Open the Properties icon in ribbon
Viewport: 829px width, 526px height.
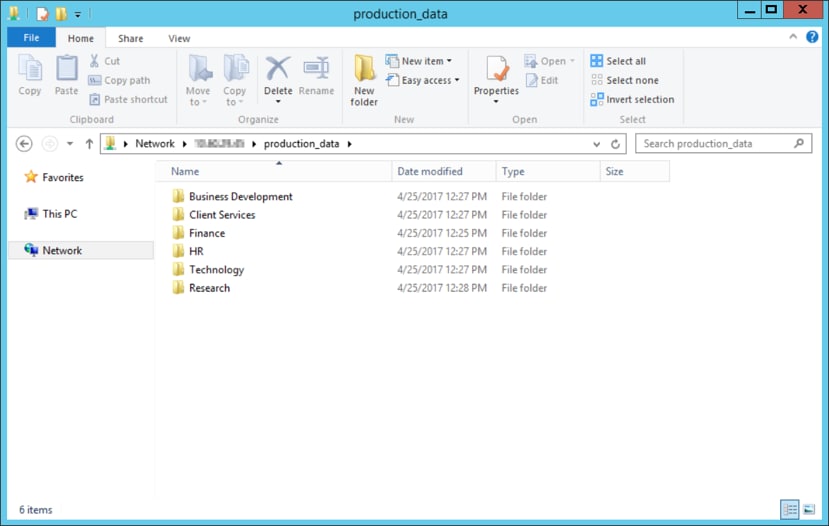(496, 78)
